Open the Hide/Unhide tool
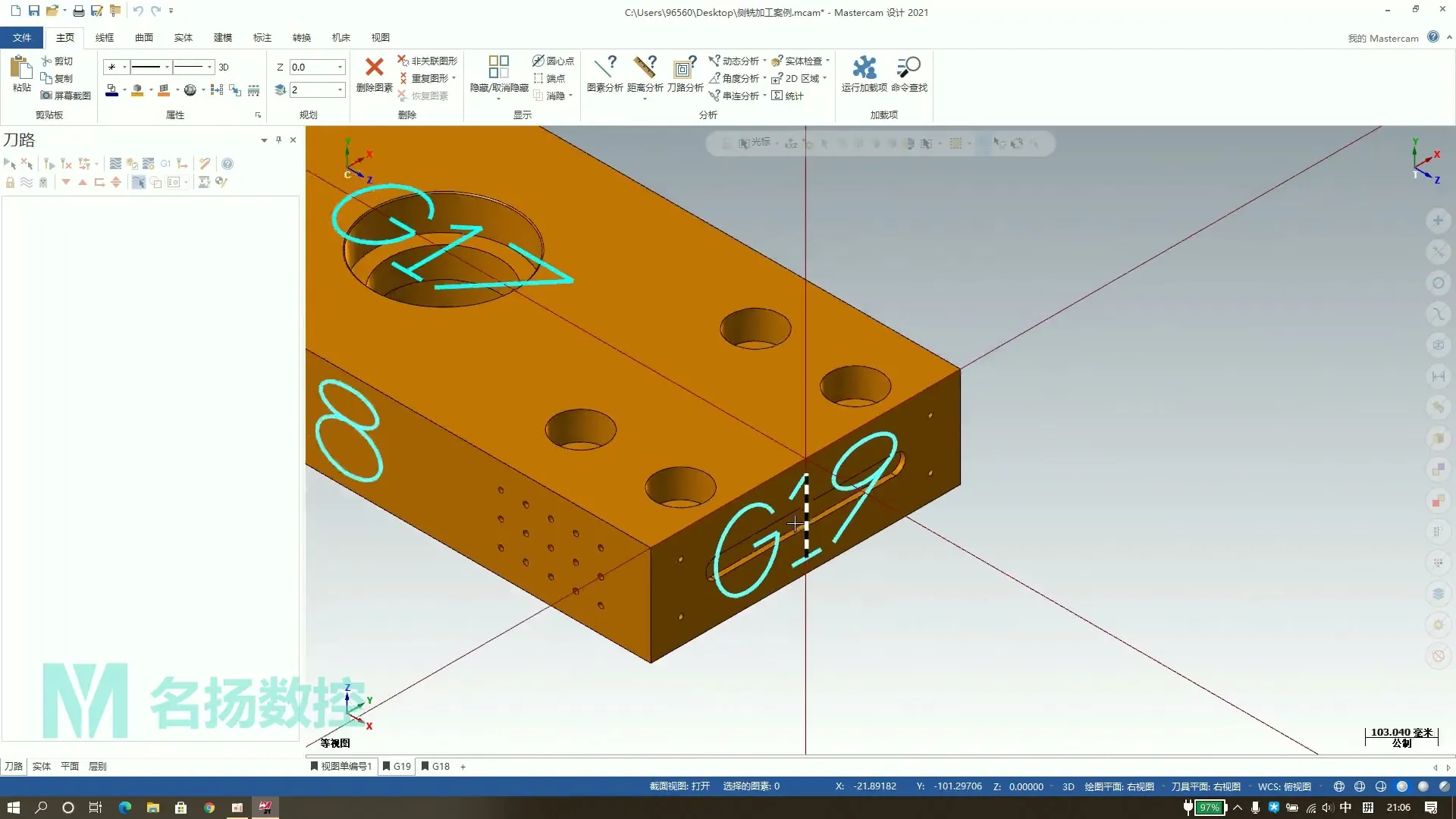1456x819 pixels. click(x=498, y=67)
